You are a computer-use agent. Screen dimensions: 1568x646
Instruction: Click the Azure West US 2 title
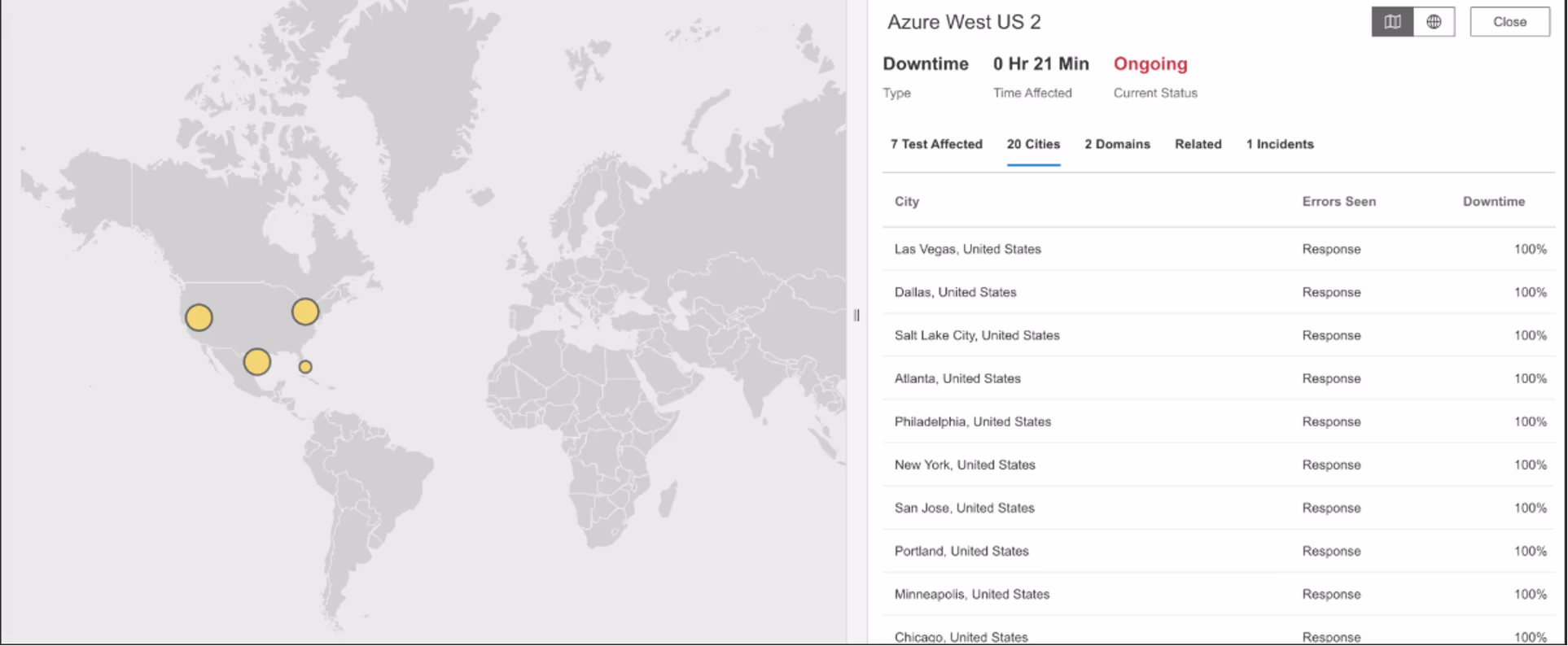point(964,22)
